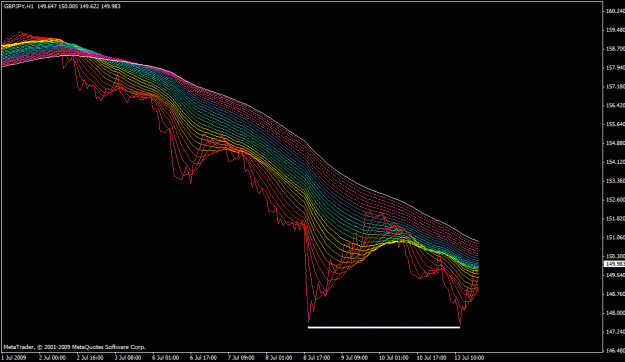Click the 7 Jul 09:00 time label
The width and height of the screenshot is (625, 362).
[241, 358]
